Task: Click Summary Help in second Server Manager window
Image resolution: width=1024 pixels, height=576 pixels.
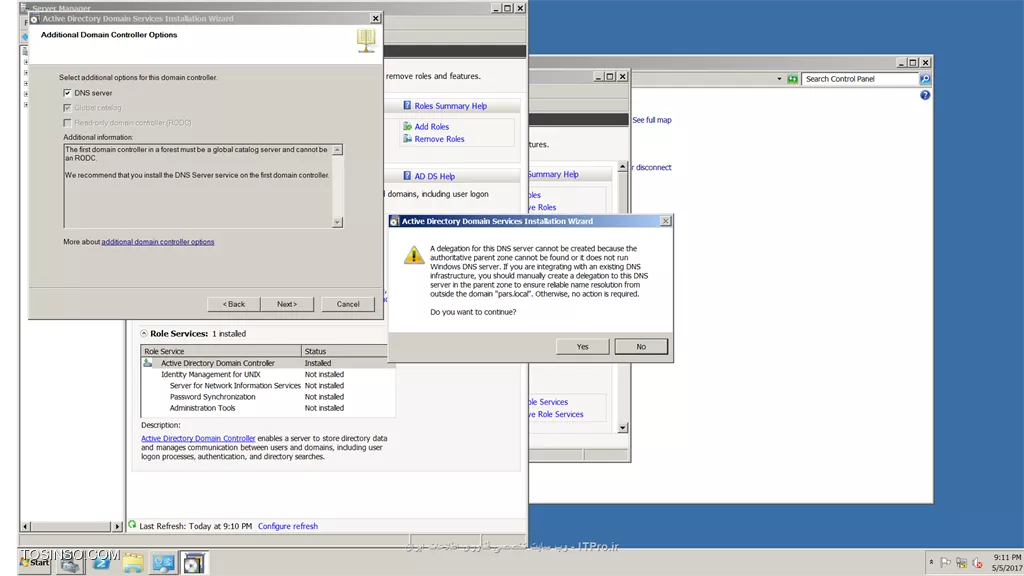Action: 553,174
